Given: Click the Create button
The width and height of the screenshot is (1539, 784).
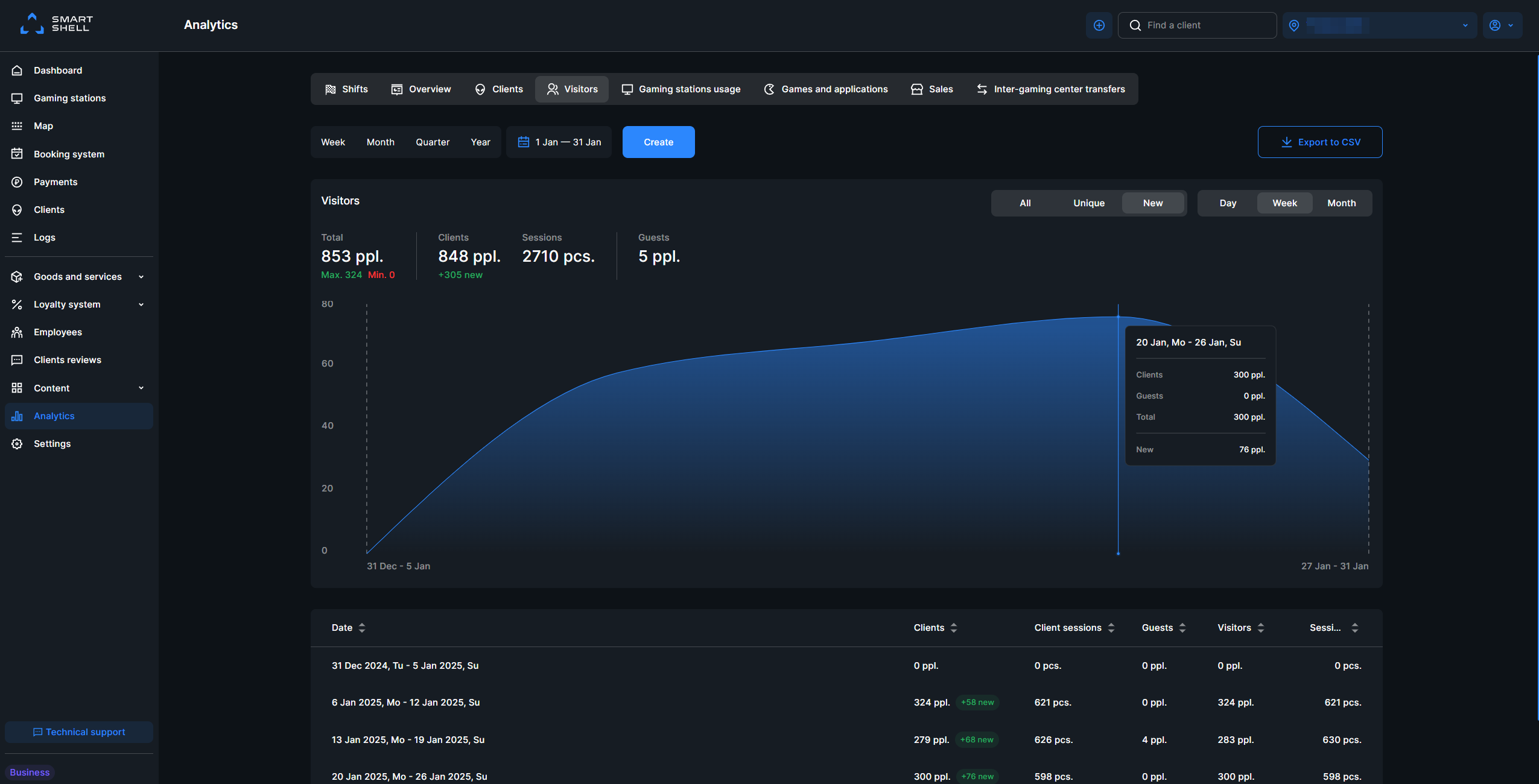Looking at the screenshot, I should click(x=659, y=142).
